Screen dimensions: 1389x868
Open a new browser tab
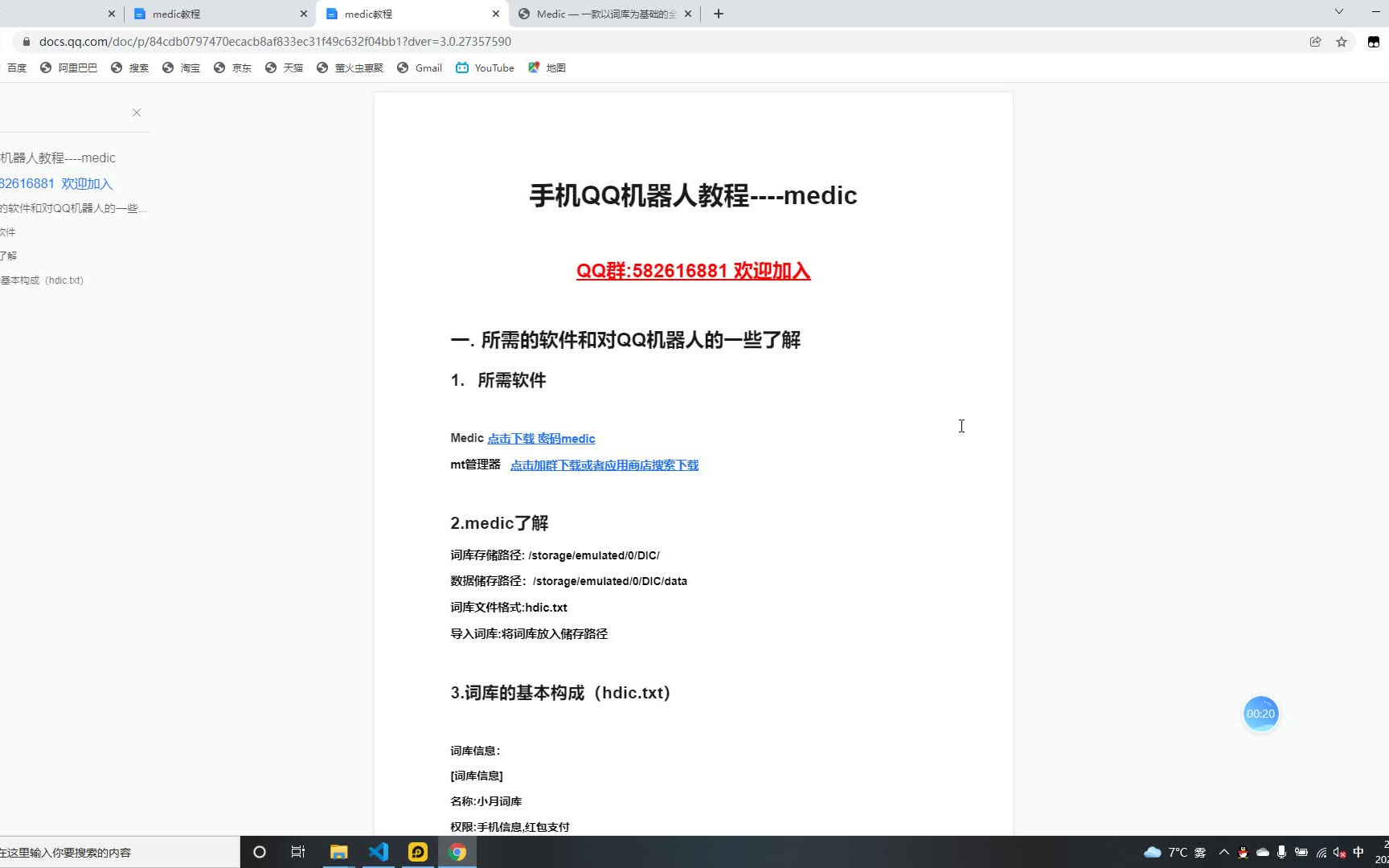click(719, 14)
